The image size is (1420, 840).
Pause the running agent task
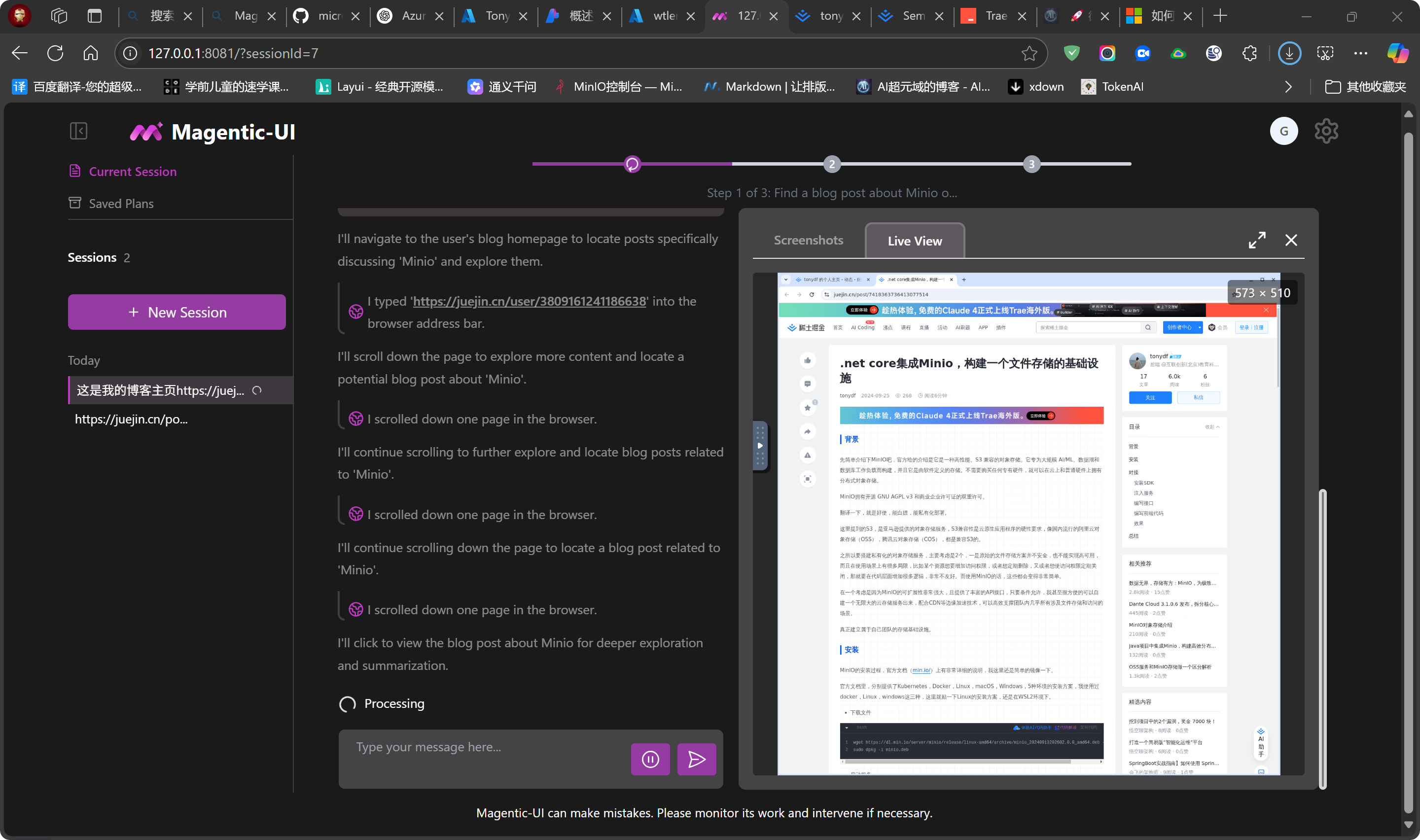[650, 759]
